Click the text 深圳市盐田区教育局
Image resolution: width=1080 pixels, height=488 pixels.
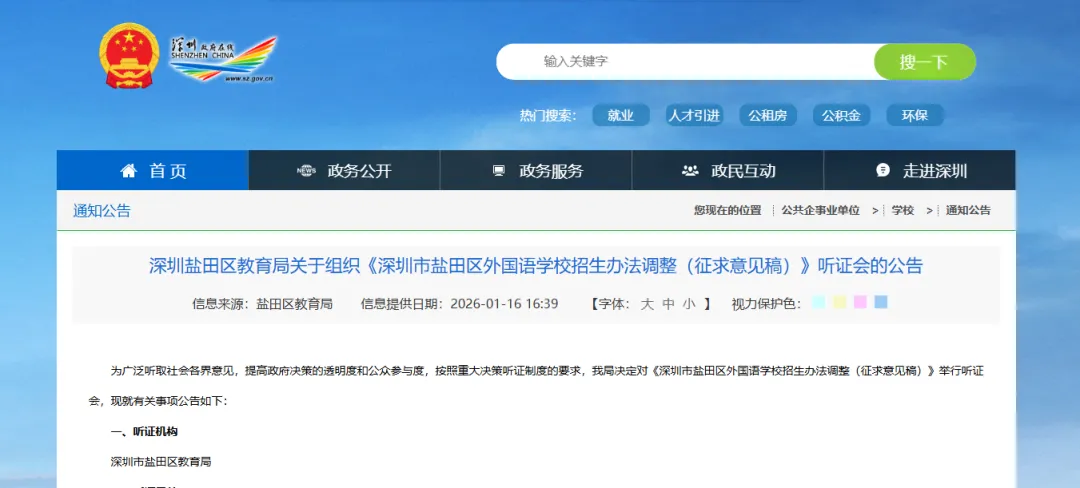[160, 461]
